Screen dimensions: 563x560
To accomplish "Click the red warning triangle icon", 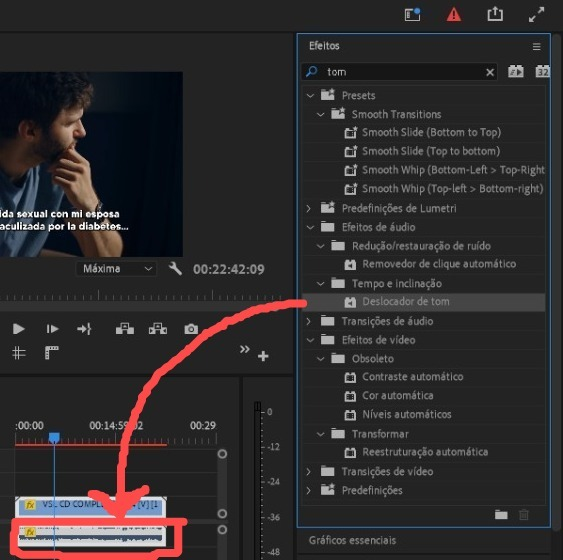I will tap(453, 15).
